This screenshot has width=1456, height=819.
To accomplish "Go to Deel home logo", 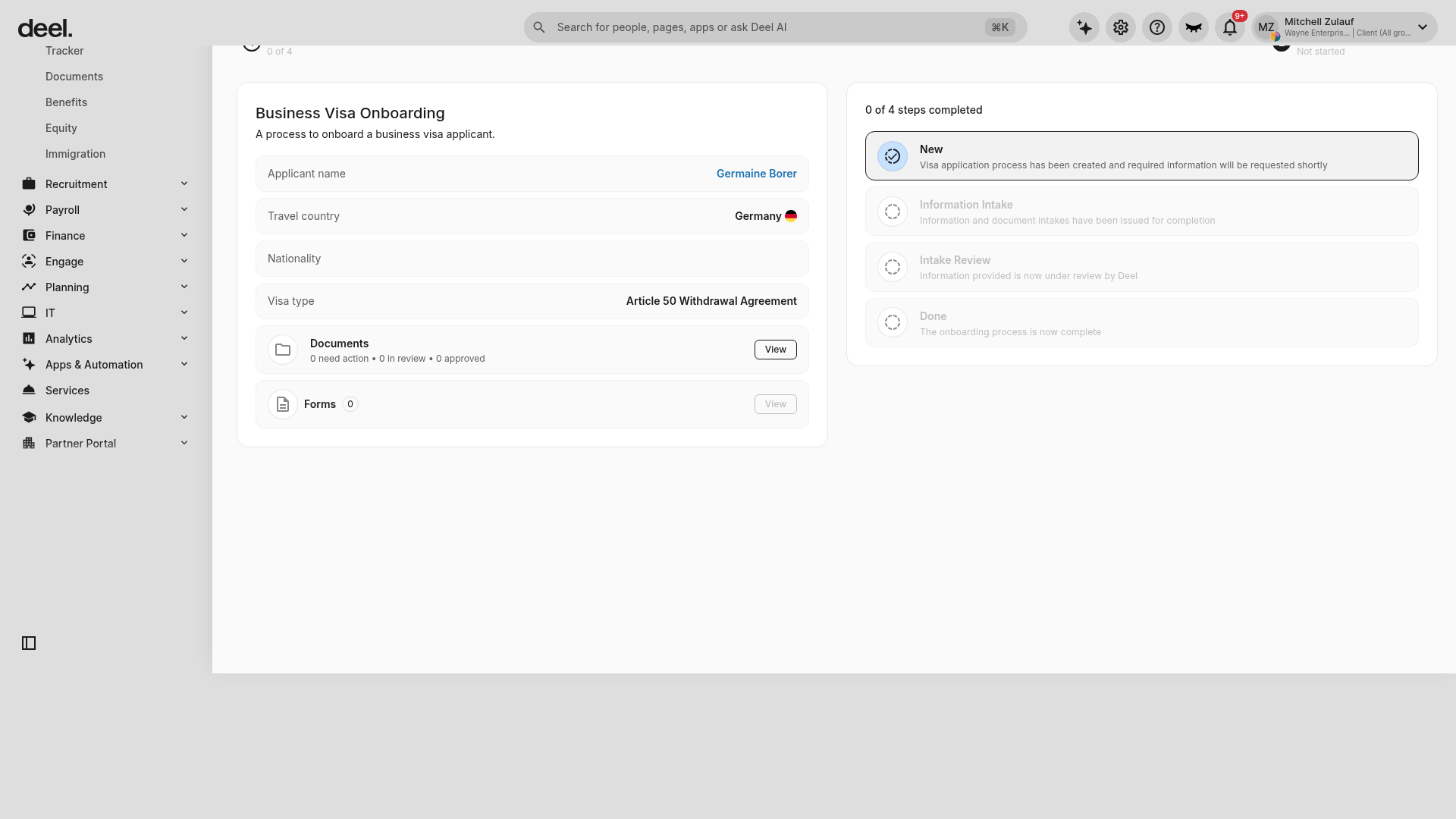I will tap(45, 29).
